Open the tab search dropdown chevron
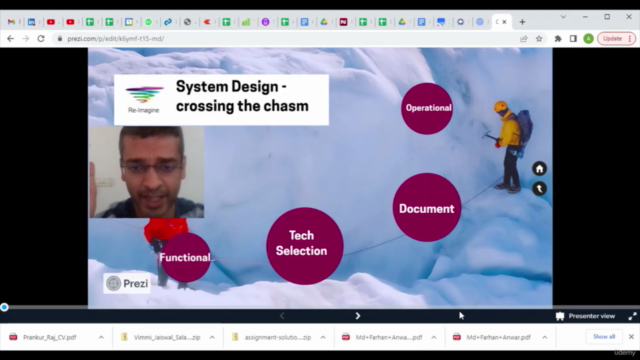Viewport: 640px width, 360px height. pyautogui.click(x=563, y=17)
